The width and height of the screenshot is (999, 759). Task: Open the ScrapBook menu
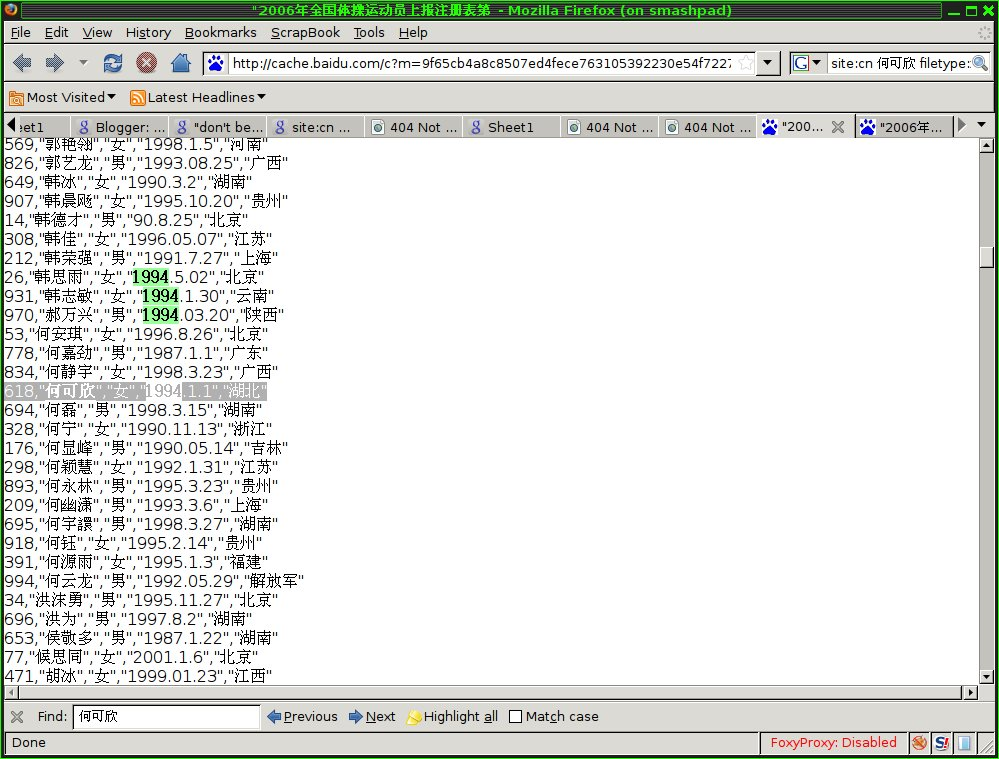click(305, 32)
